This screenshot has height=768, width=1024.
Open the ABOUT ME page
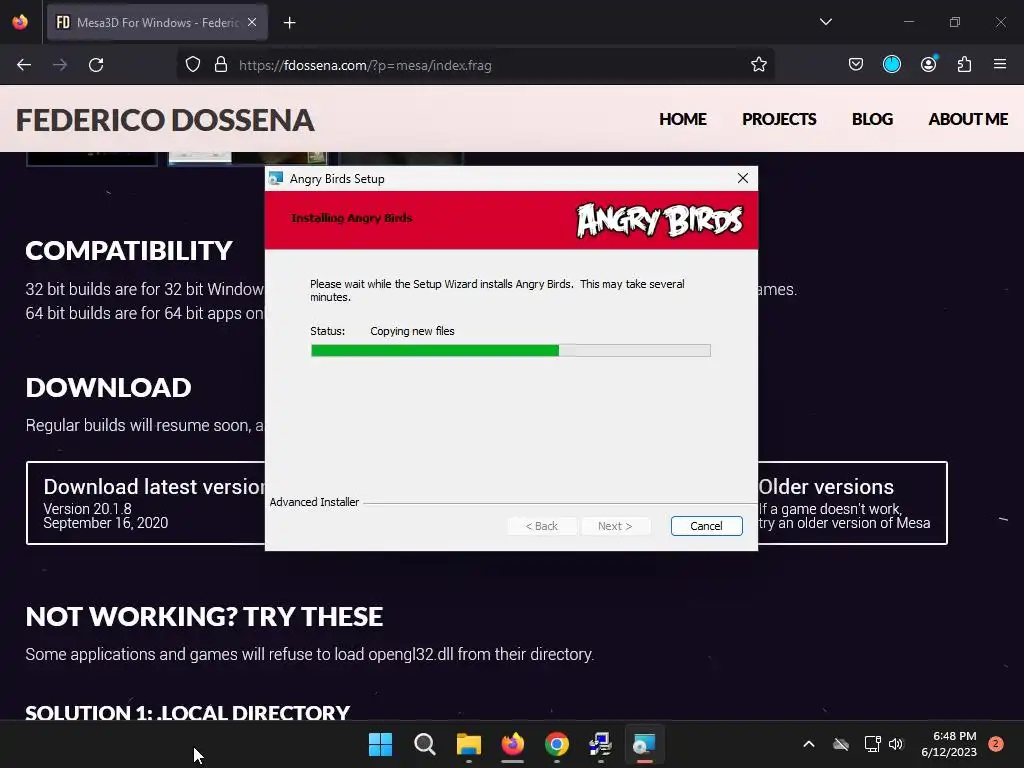click(968, 120)
